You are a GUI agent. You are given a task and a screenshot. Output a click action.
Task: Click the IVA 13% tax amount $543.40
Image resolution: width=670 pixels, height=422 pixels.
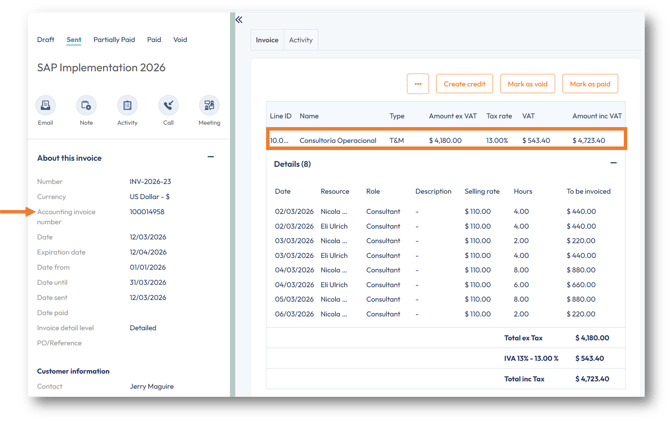[590, 358]
